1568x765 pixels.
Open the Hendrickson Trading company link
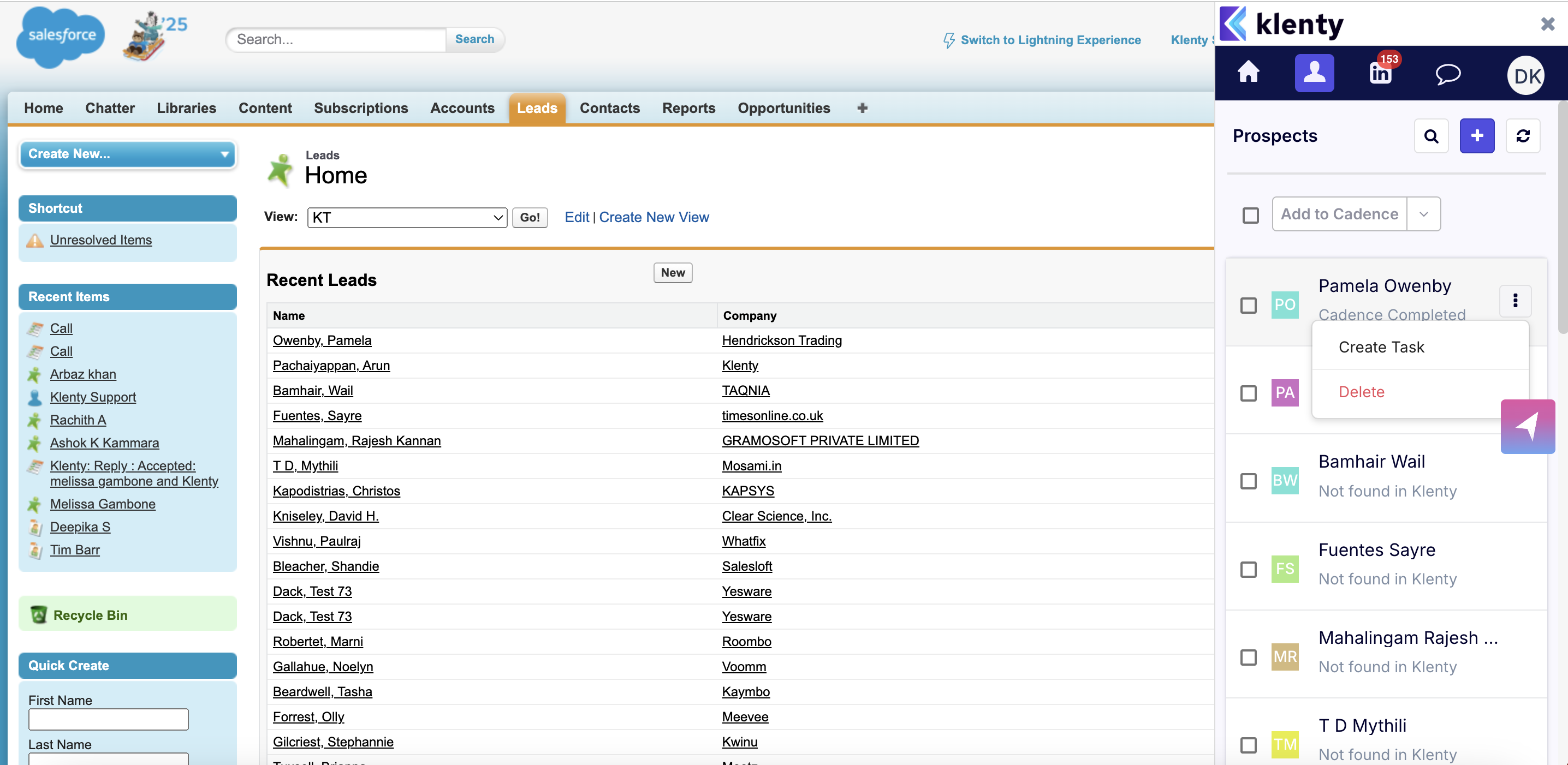click(782, 340)
